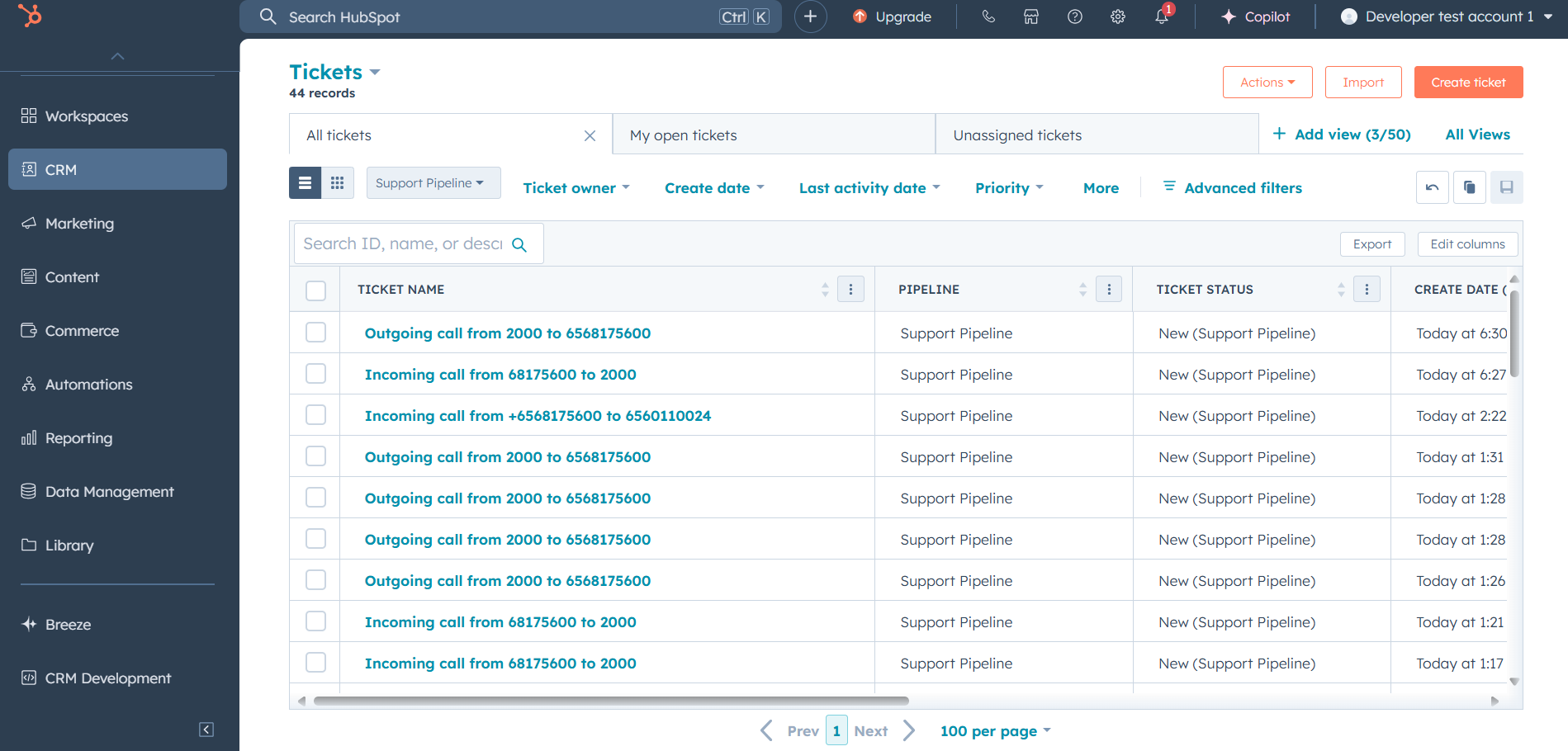
Task: Open Automations in the sidebar
Action: [x=117, y=385]
